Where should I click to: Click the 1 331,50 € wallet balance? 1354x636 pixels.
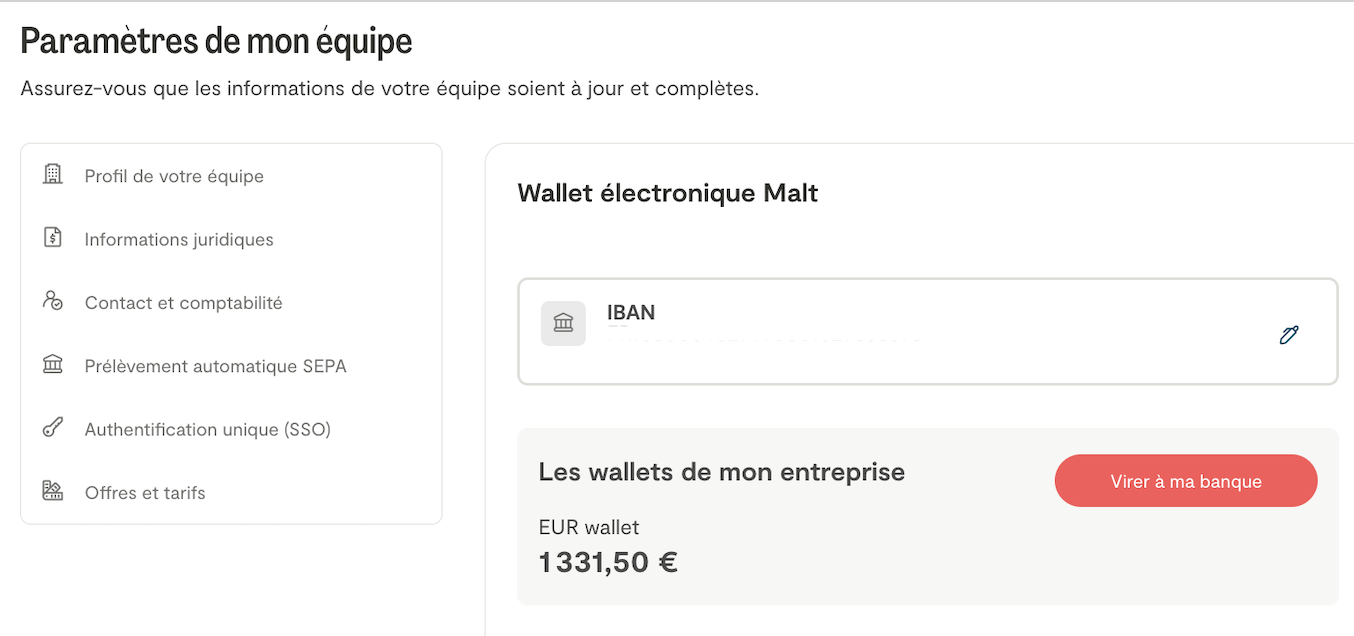(x=608, y=563)
